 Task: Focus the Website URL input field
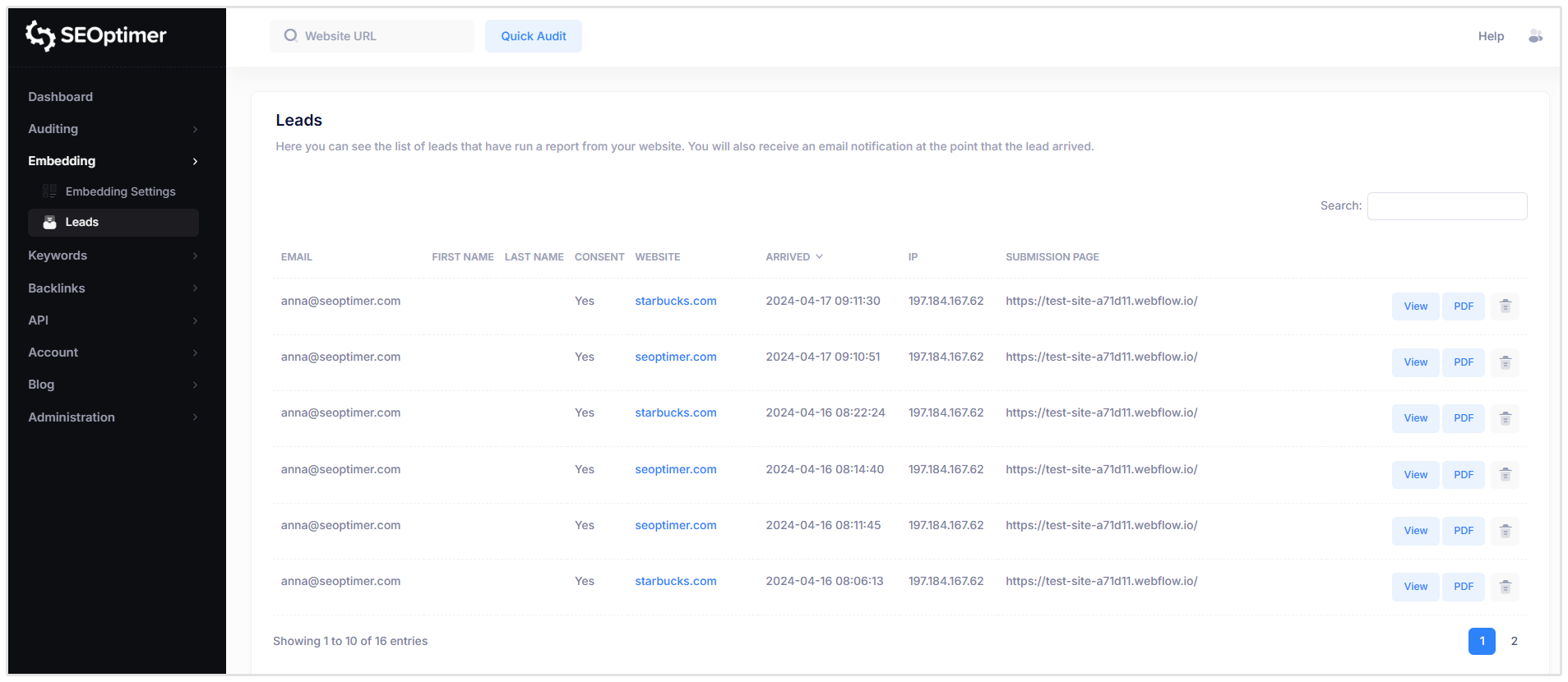point(372,36)
